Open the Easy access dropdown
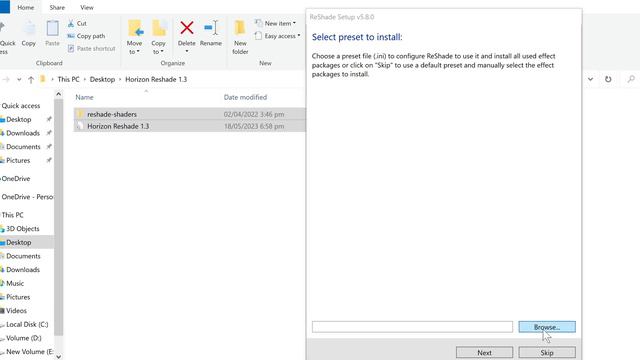 pos(278,36)
